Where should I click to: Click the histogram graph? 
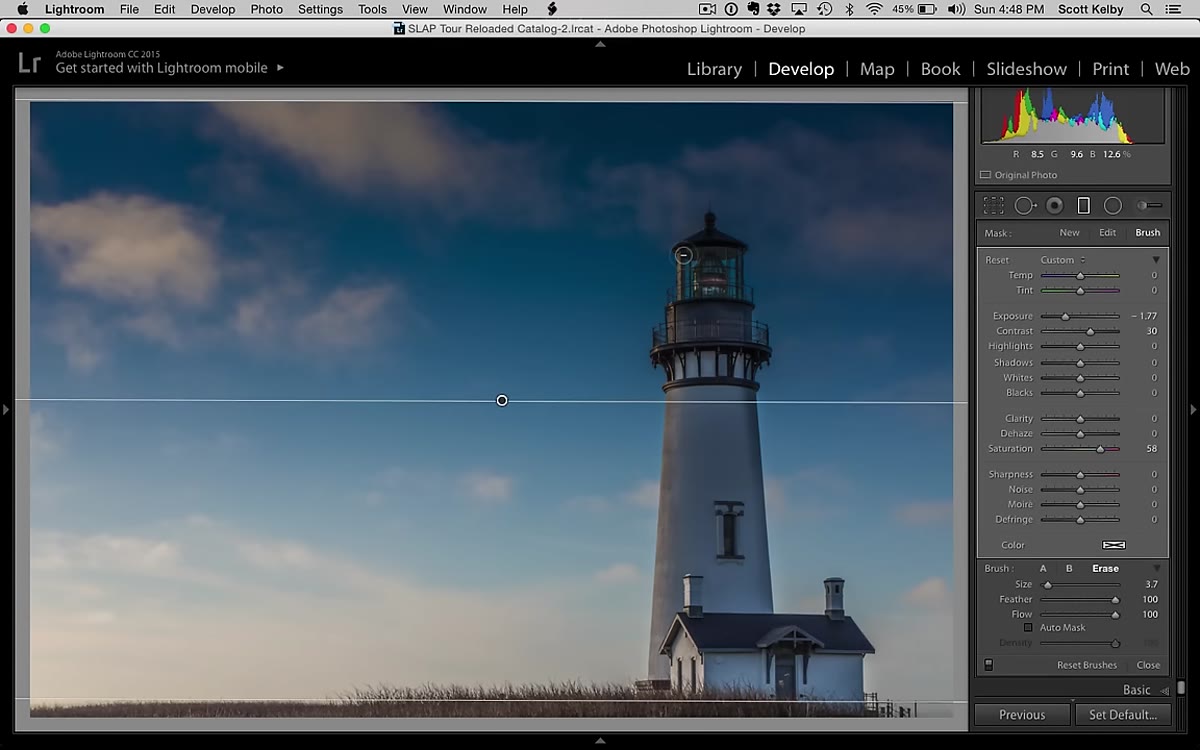click(x=1071, y=116)
